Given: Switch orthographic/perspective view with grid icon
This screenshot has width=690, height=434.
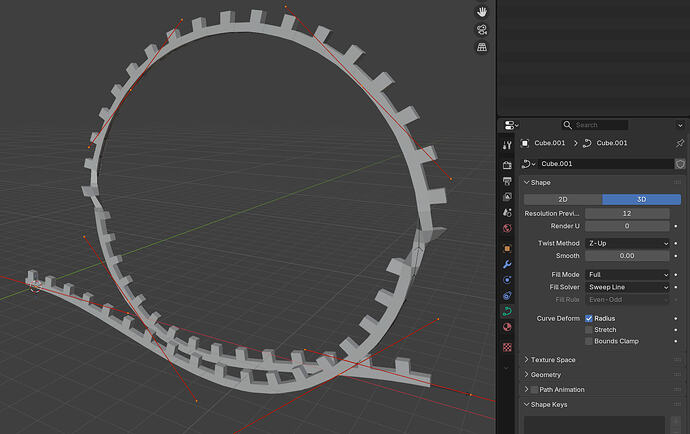Looking at the screenshot, I should (x=481, y=47).
